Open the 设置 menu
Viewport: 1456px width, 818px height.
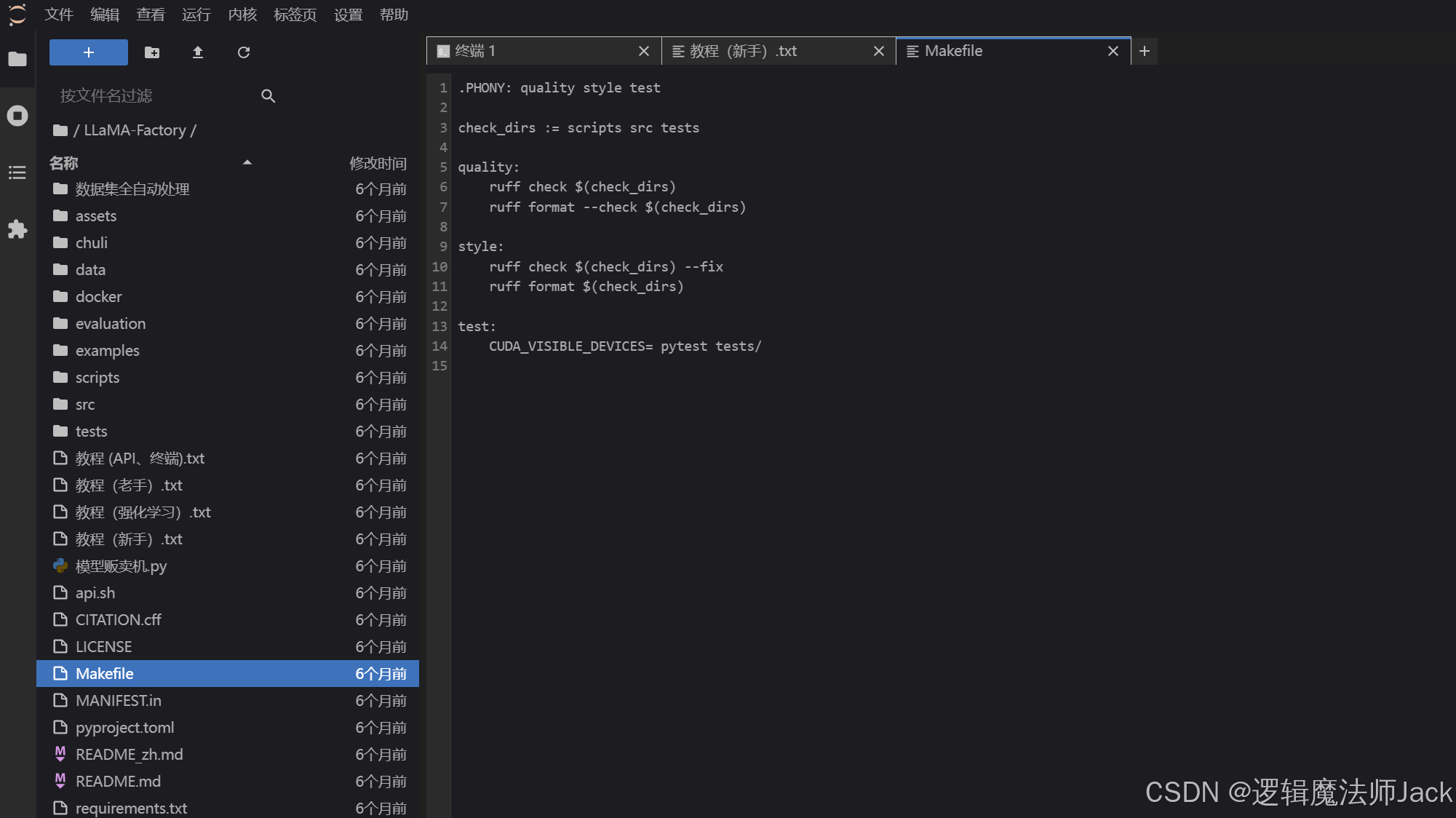pyautogui.click(x=348, y=15)
